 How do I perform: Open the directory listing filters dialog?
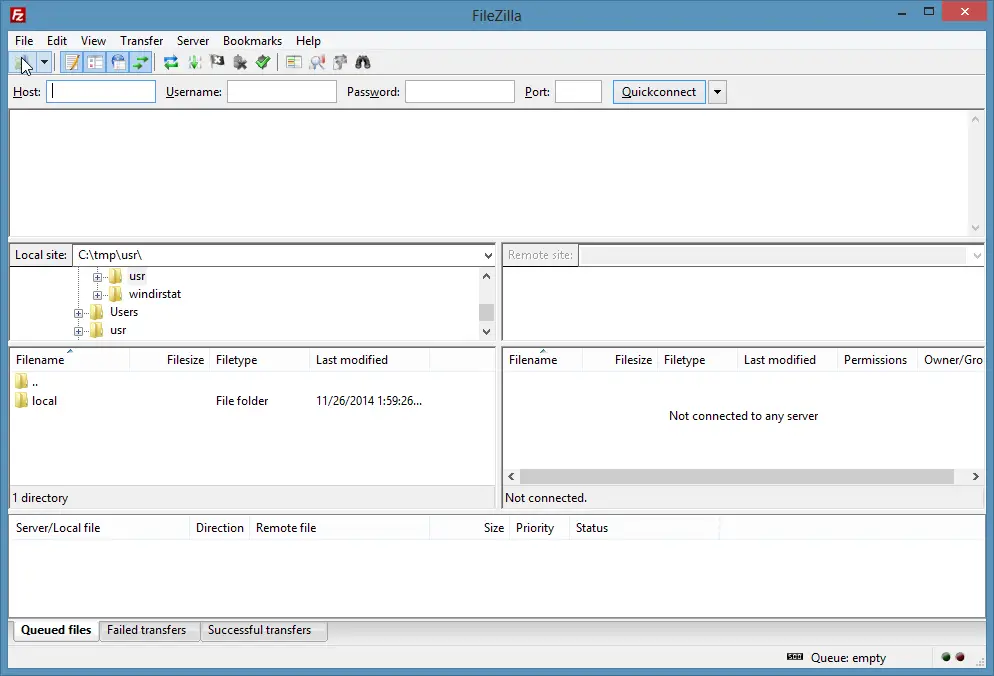[293, 62]
